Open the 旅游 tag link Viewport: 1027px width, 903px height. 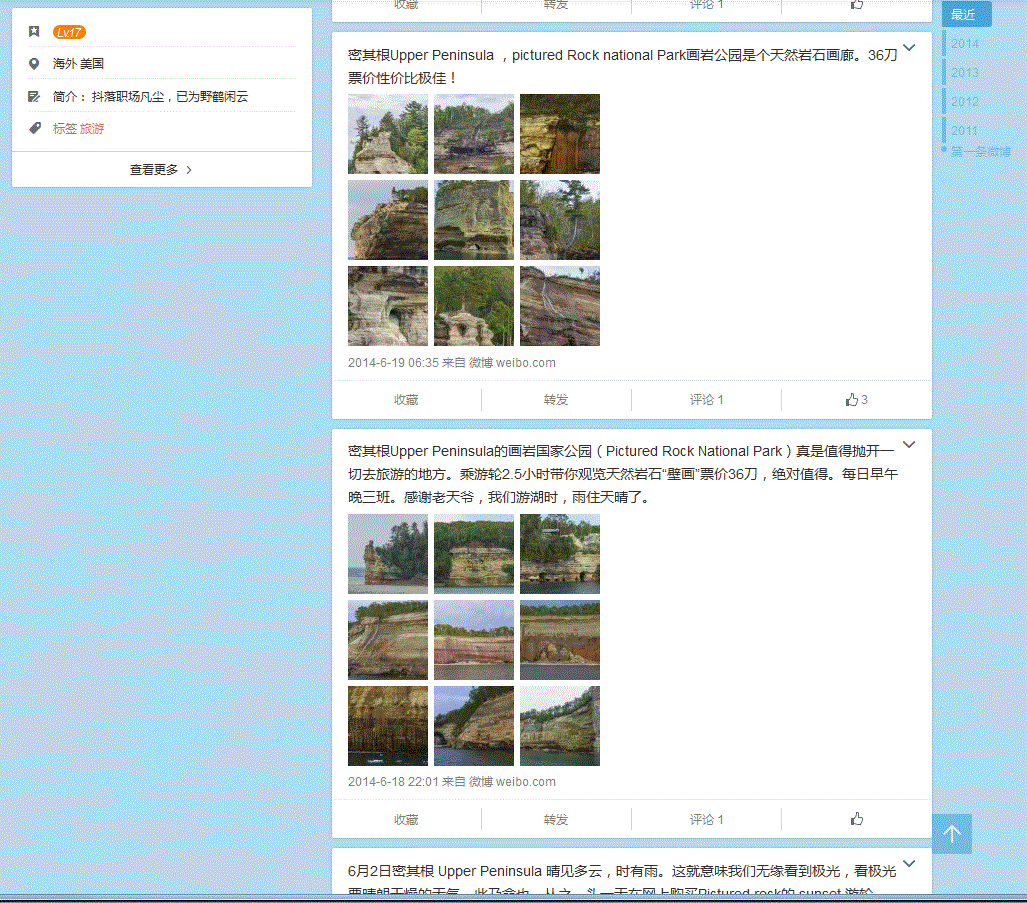[x=92, y=129]
